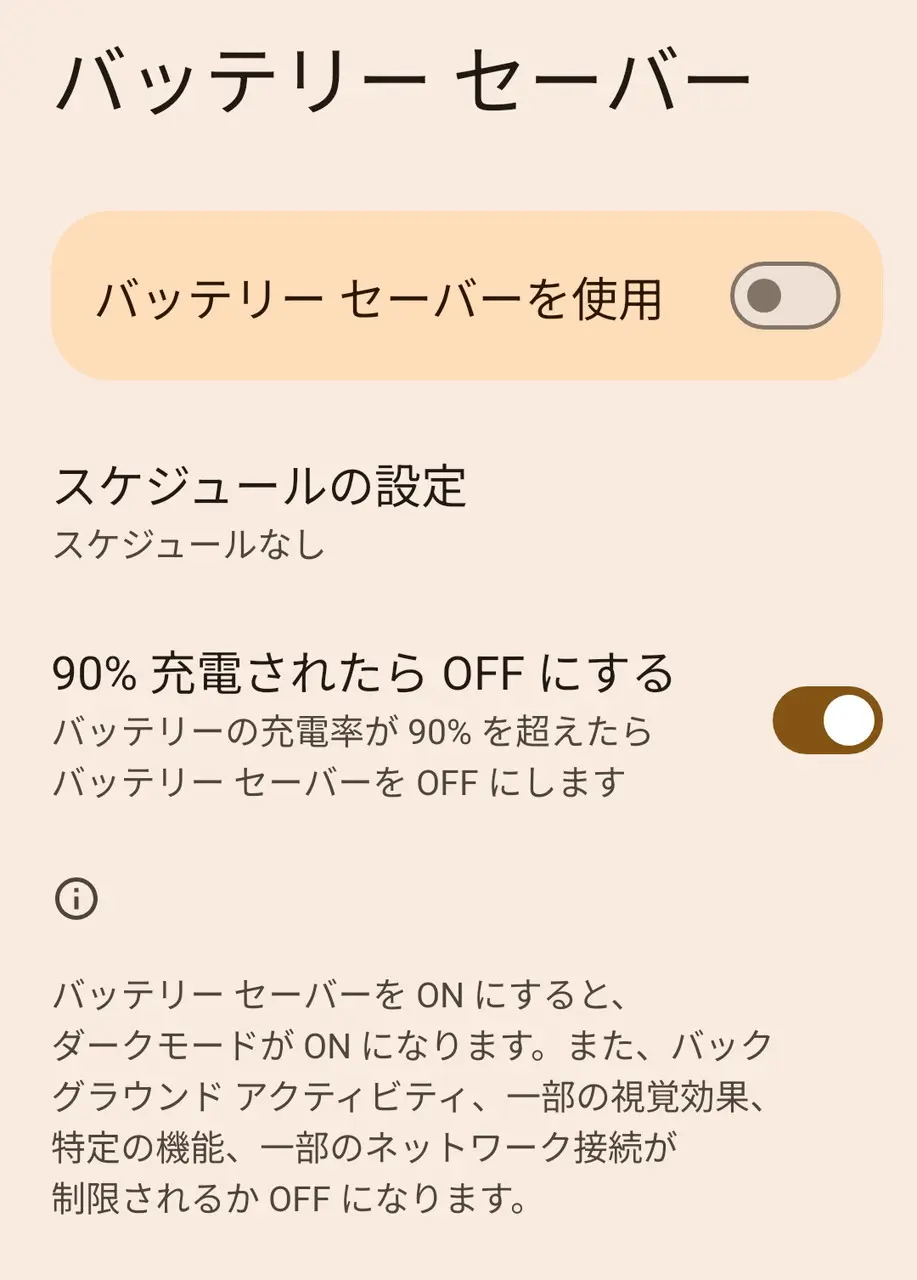
Task: Tap the バッテリーの充電率が 90% を超えたら description line
Action: tap(352, 732)
